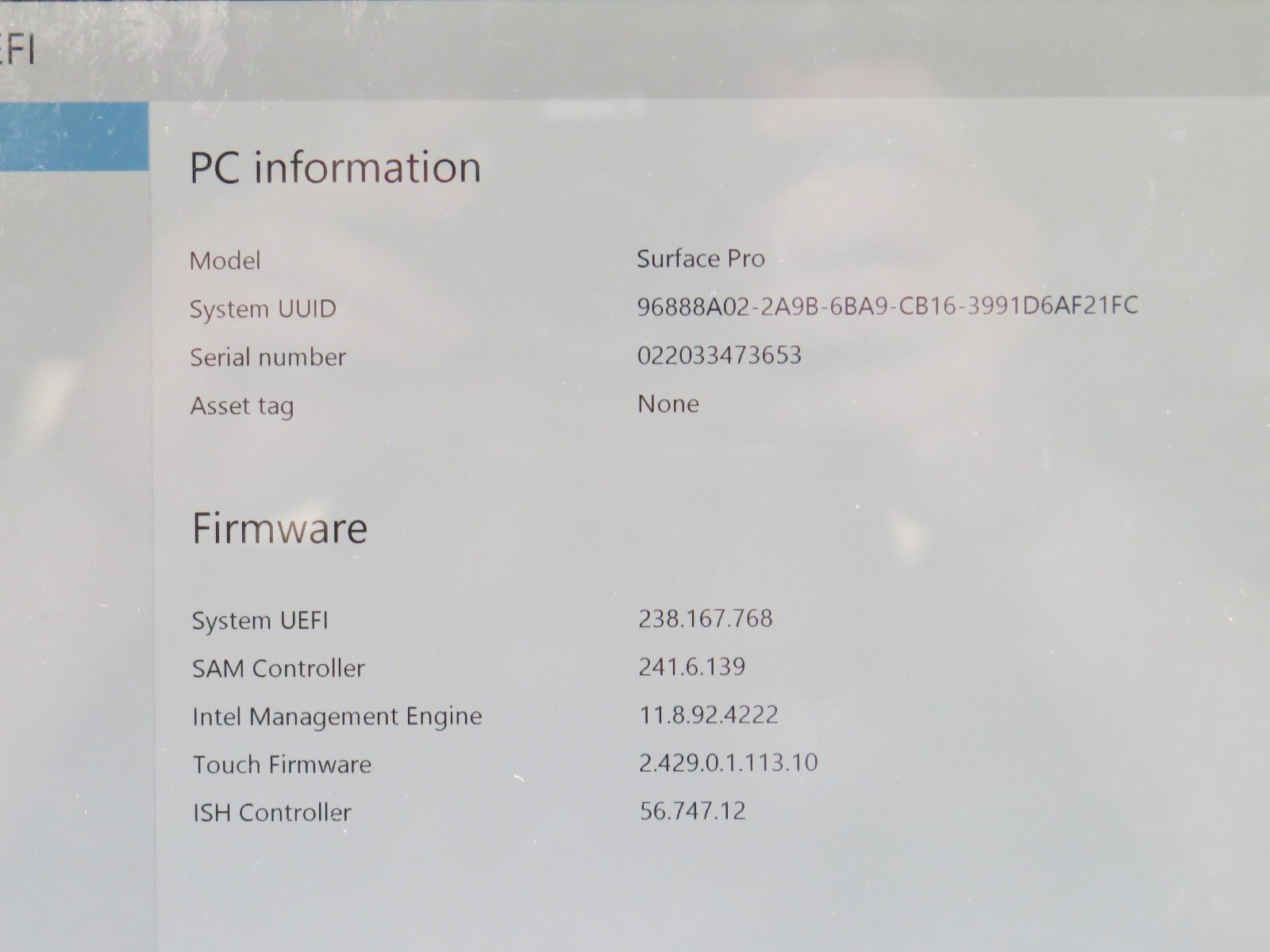Select serial number value 022033473653
Image resolution: width=1270 pixels, height=952 pixels.
719,355
